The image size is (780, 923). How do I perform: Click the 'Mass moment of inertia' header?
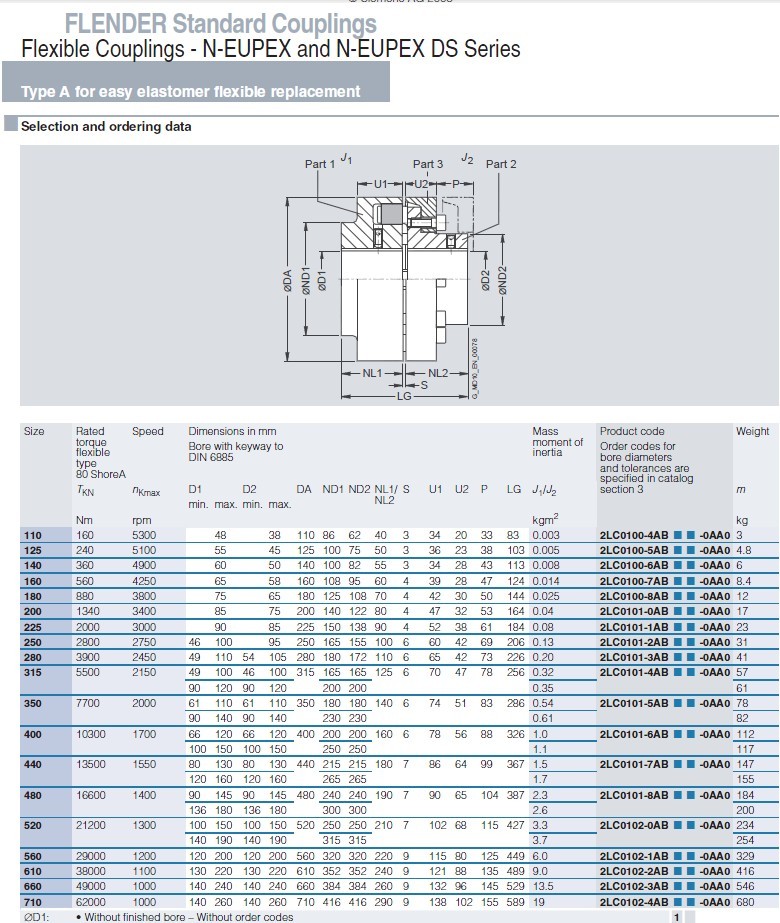[x=557, y=442]
